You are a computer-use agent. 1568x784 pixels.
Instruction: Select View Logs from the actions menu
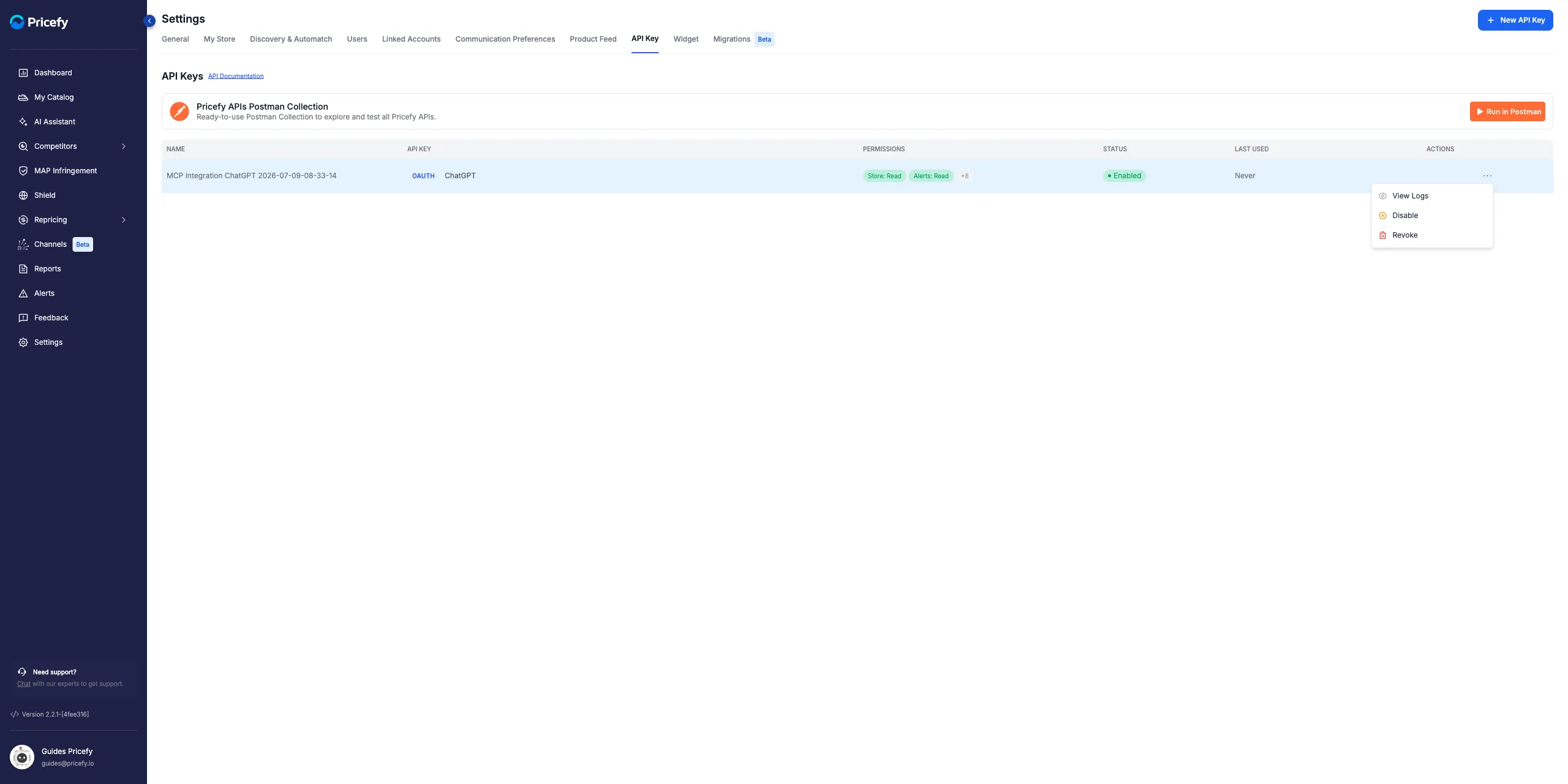point(1432,196)
